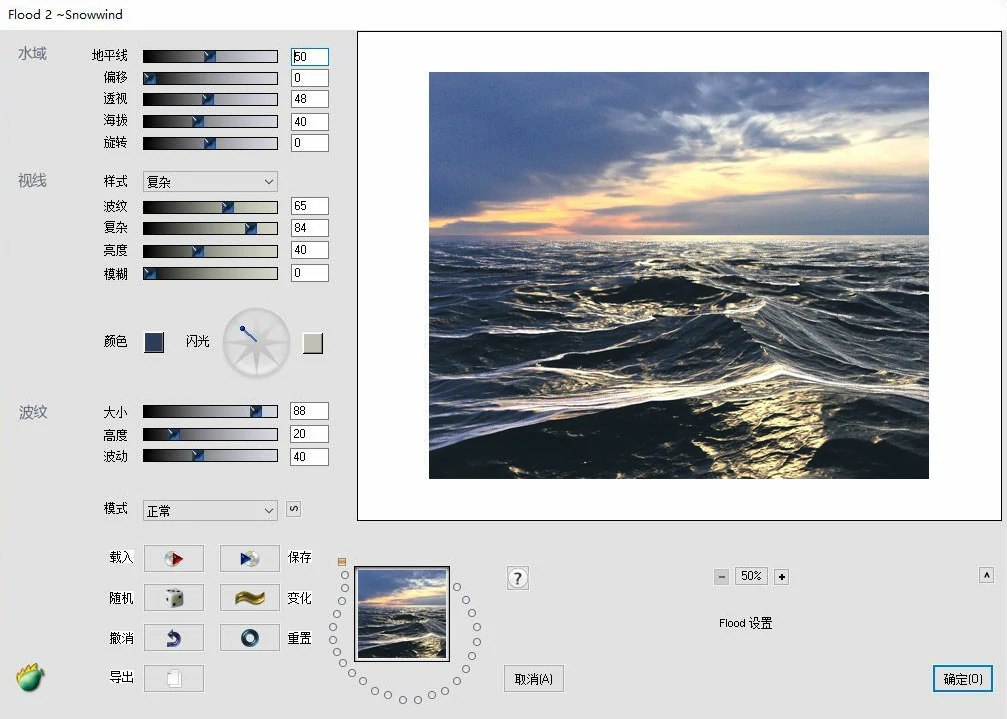Screen dimensions: 1007x719
Task: Click the 复杂 complexity slider
Action: pyautogui.click(x=210, y=228)
